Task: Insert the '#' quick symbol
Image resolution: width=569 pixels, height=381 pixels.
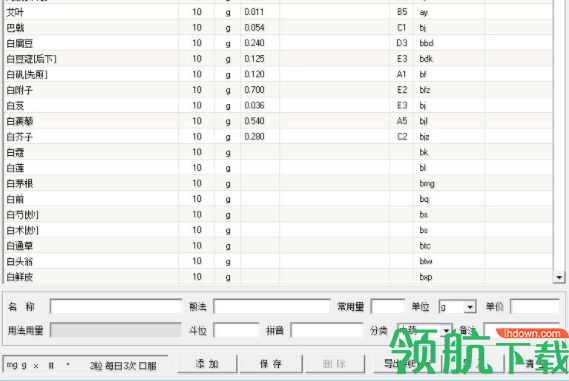Action: (51, 365)
